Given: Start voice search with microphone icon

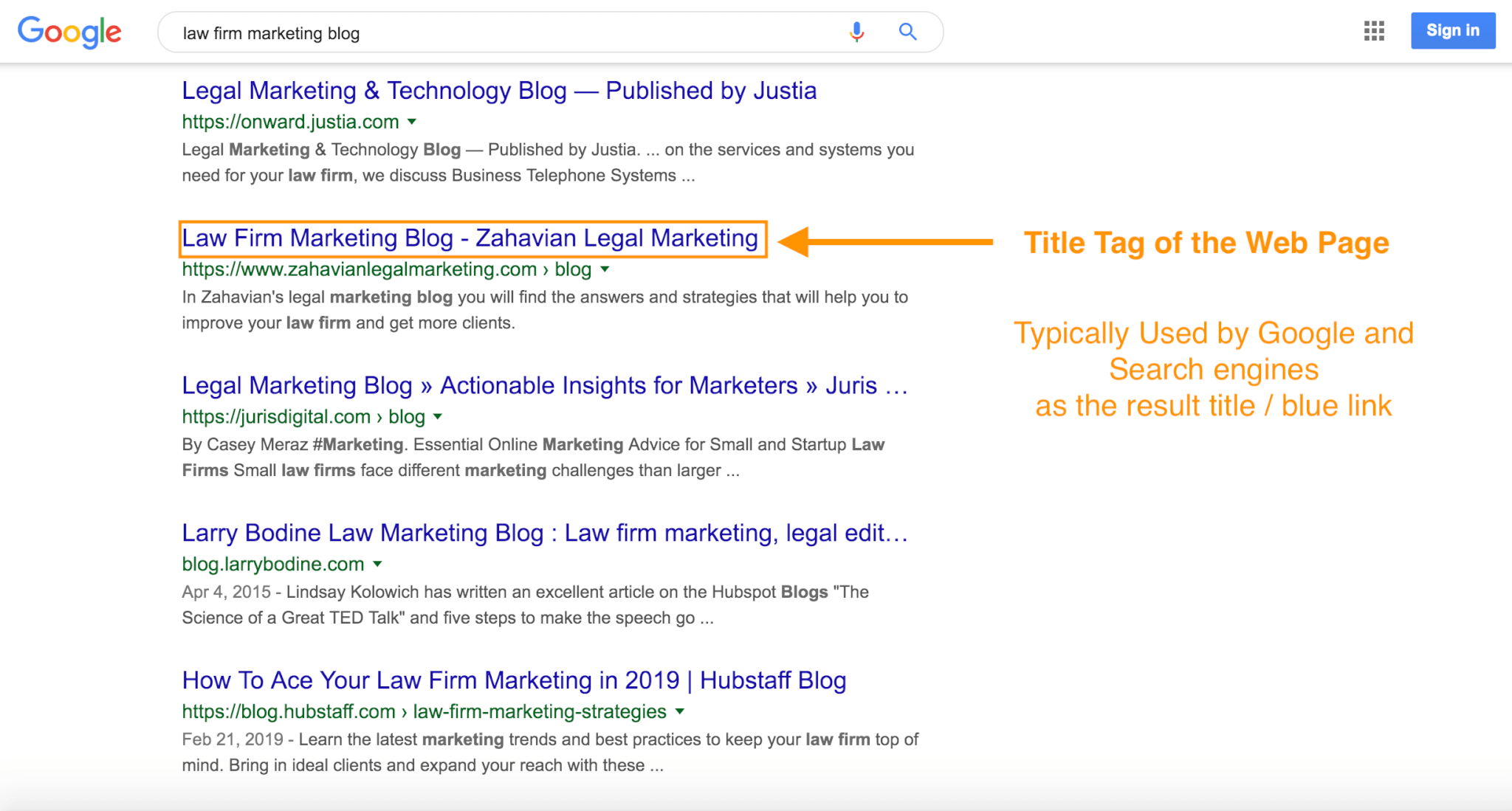Looking at the screenshot, I should click(856, 32).
